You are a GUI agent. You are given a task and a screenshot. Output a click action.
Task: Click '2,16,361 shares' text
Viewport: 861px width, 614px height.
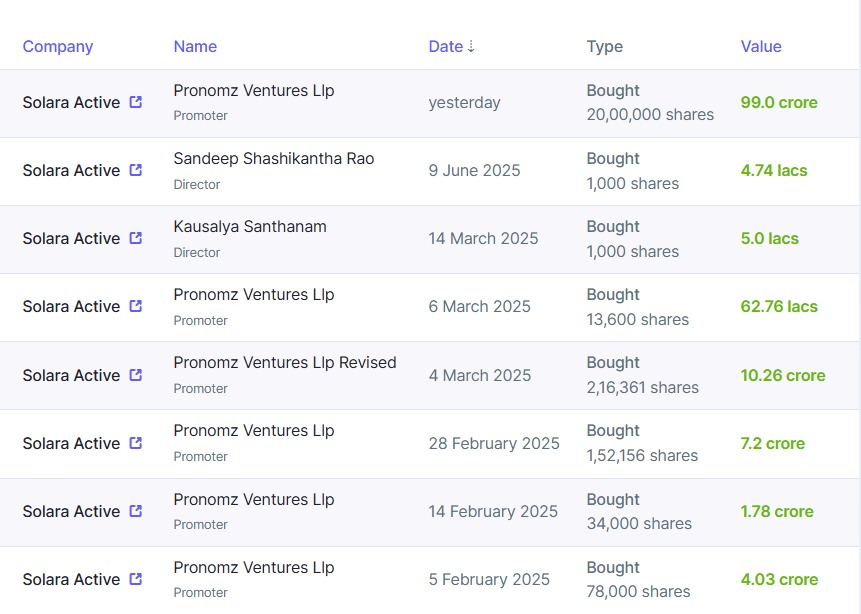coord(642,388)
